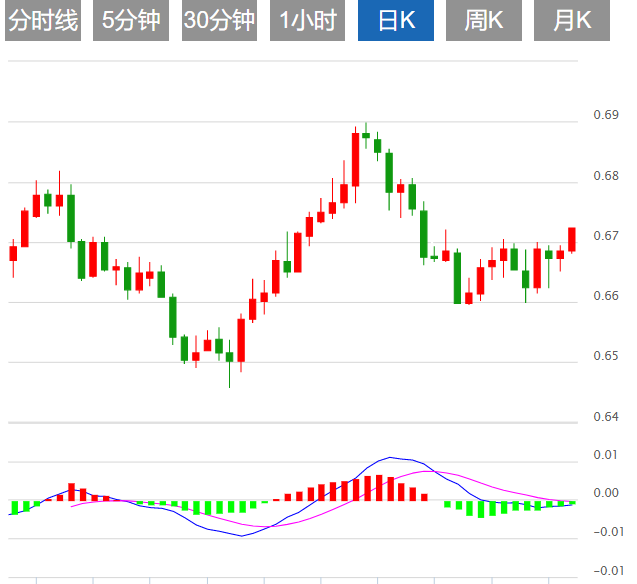This screenshot has height=584, width=637.
Task: Select the 5分钟 interval tab
Action: click(x=131, y=20)
